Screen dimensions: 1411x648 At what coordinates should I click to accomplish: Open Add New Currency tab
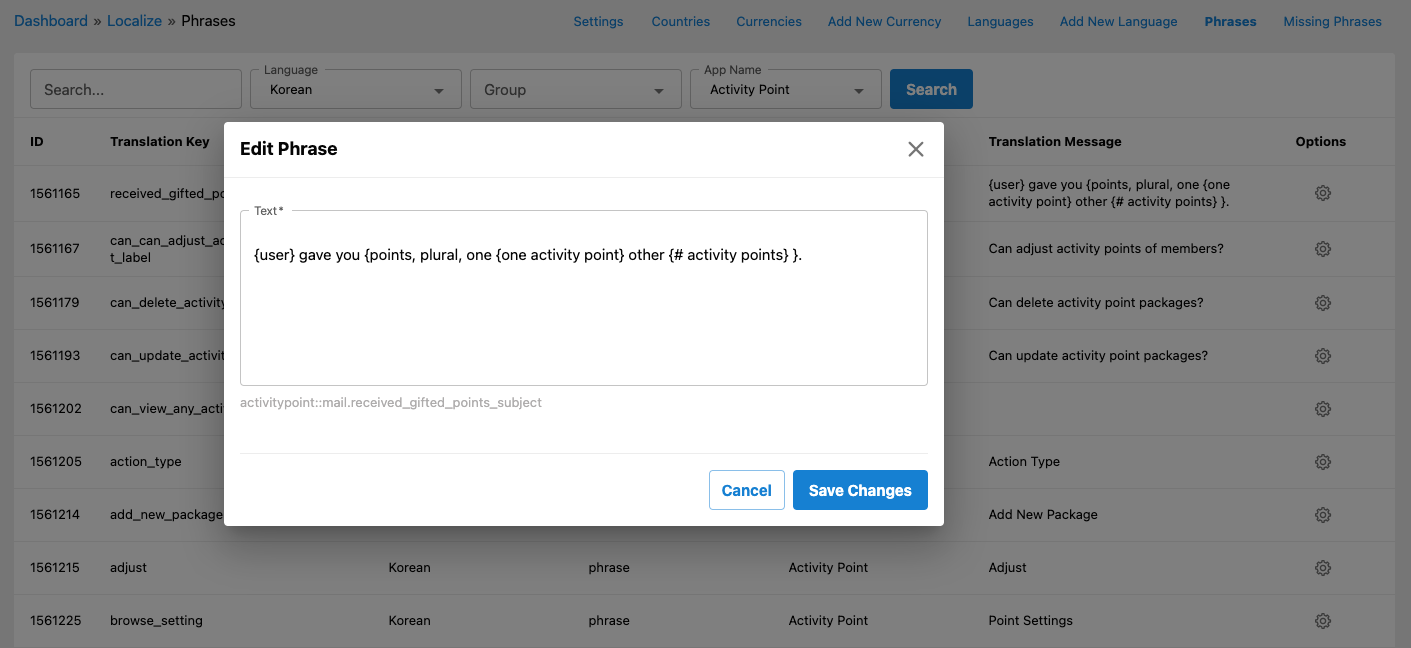pos(884,21)
